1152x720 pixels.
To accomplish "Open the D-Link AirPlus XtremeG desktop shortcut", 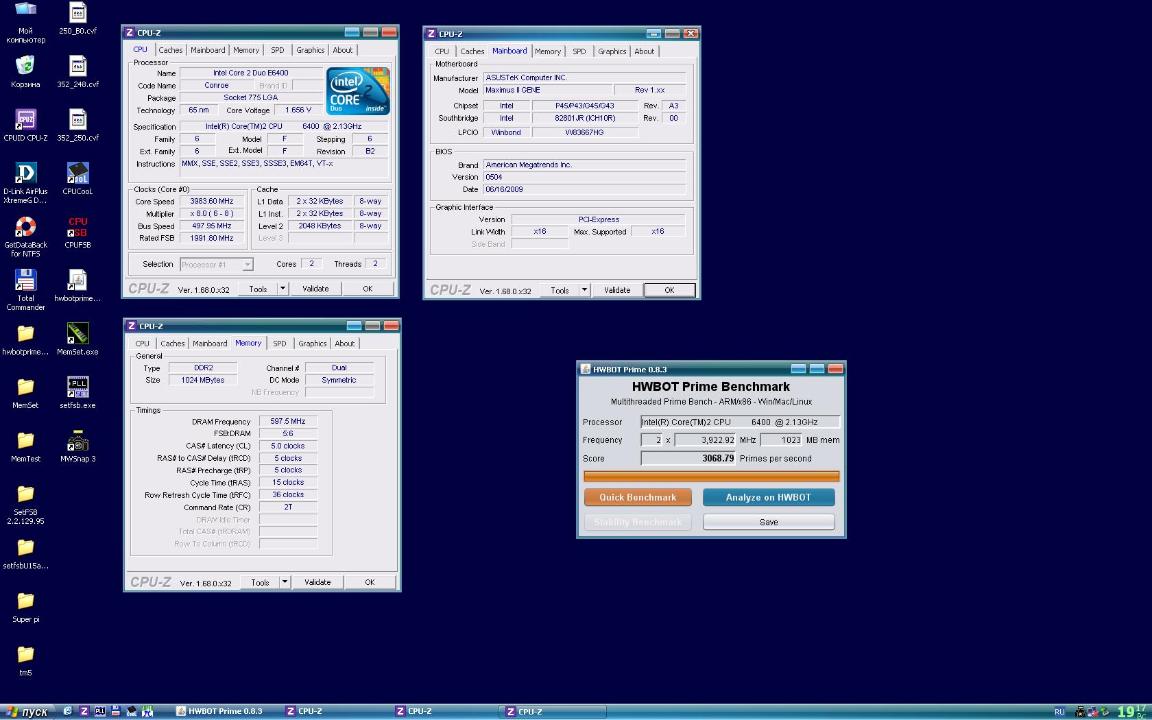I will (25, 182).
